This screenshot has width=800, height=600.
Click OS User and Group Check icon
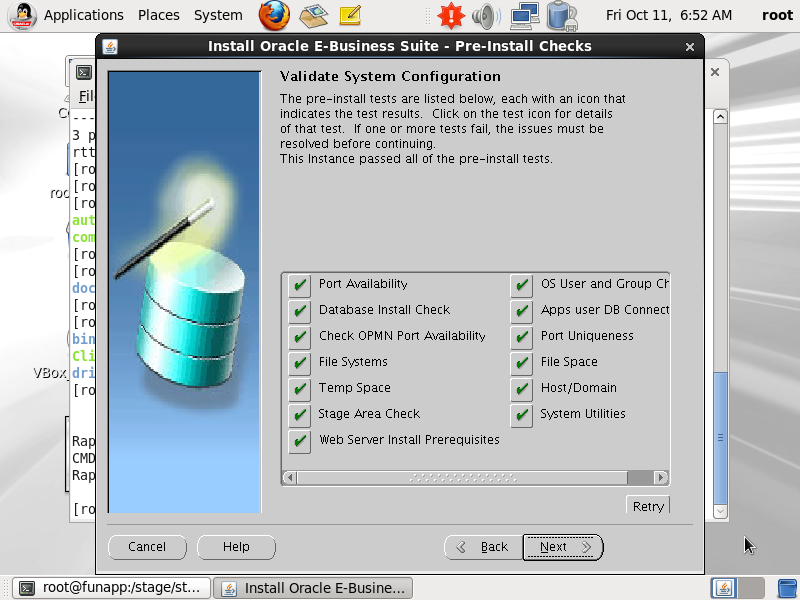tap(521, 285)
